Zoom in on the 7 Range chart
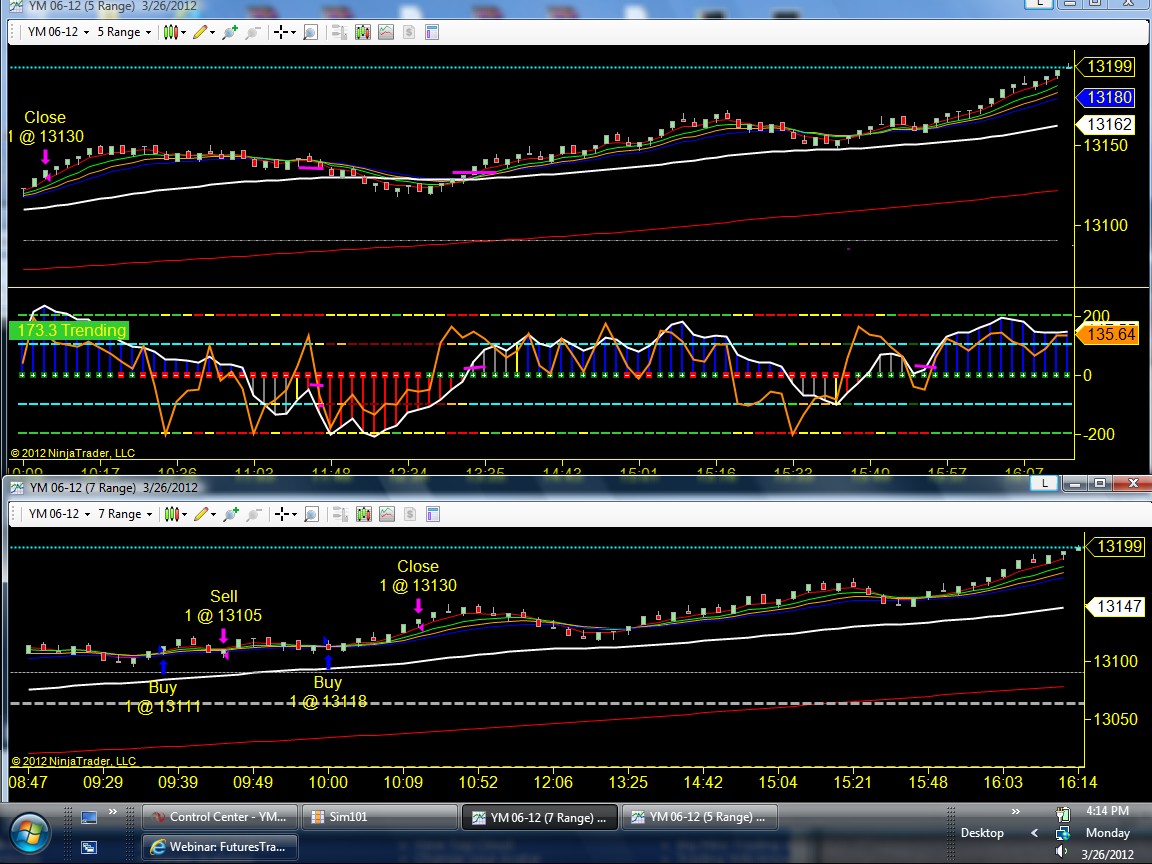Screen dimensions: 1152x864 click(231, 514)
